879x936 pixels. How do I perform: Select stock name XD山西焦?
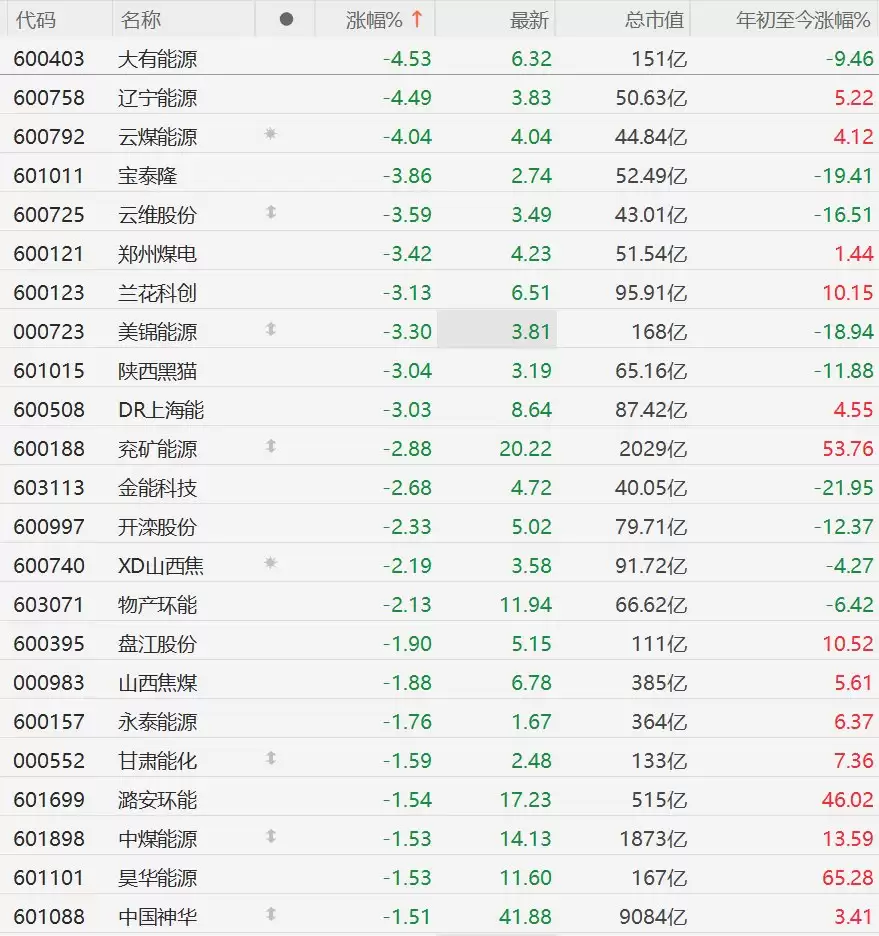coord(161,566)
